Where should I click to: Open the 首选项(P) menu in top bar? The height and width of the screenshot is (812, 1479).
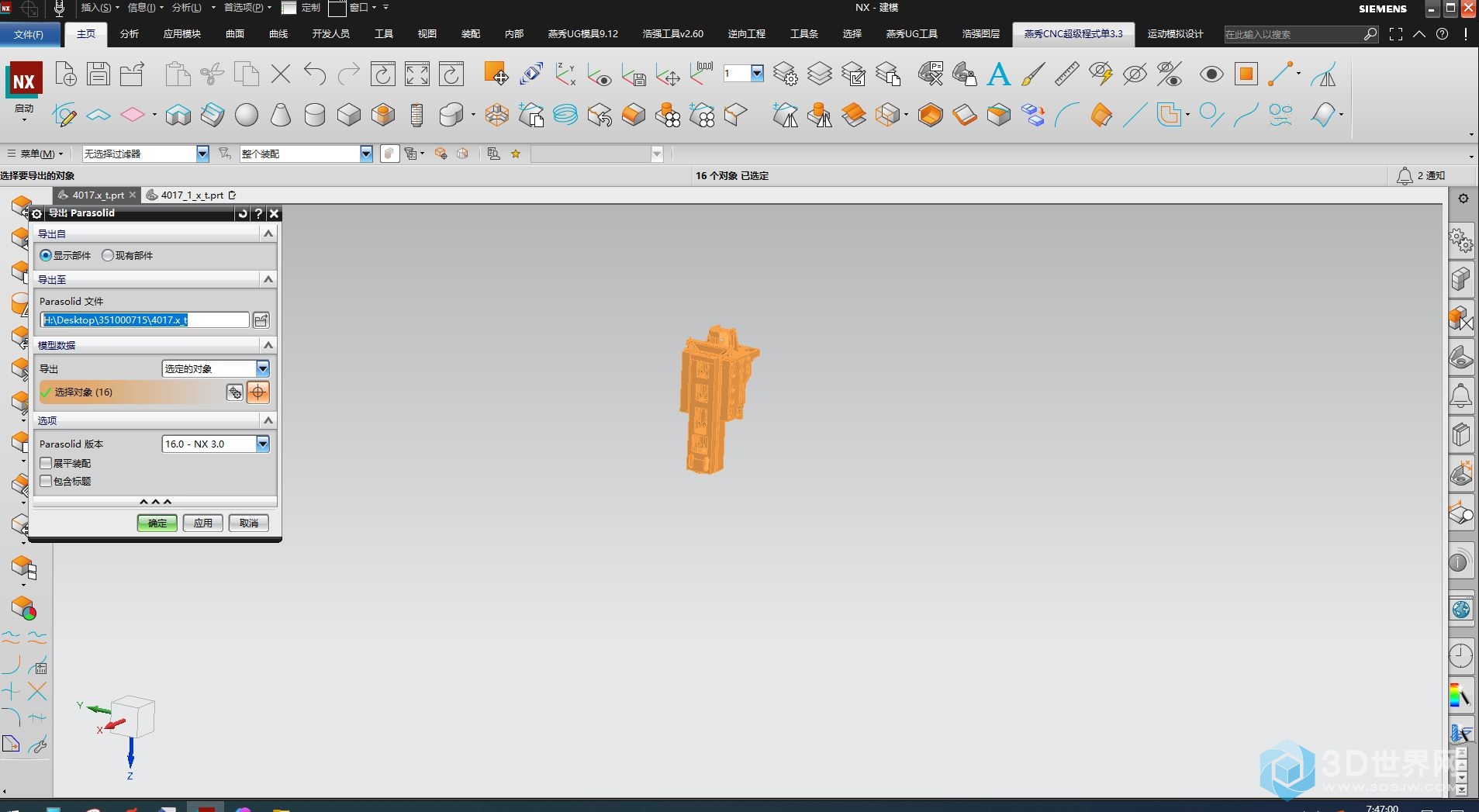click(x=247, y=8)
